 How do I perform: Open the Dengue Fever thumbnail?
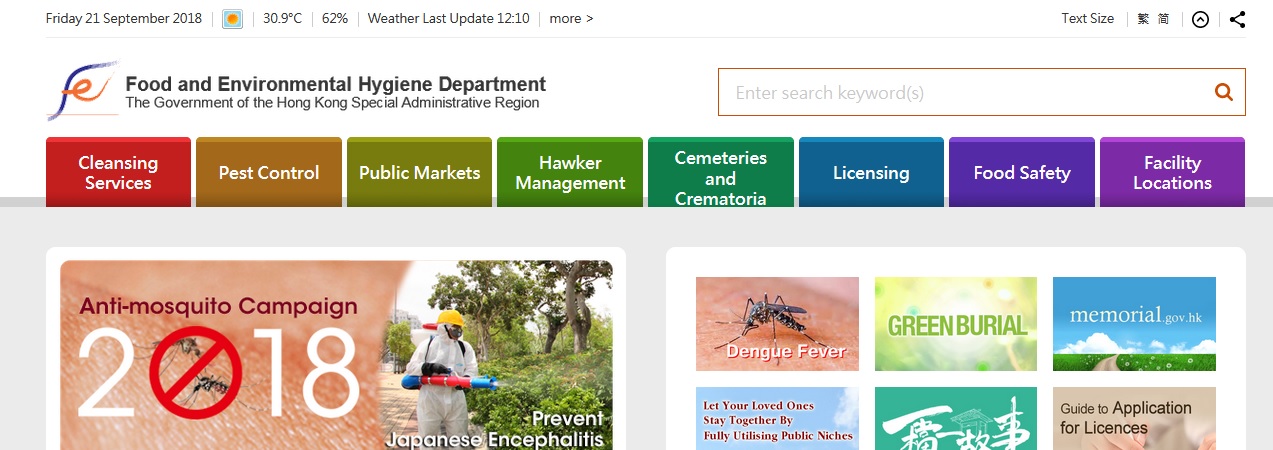pos(777,324)
